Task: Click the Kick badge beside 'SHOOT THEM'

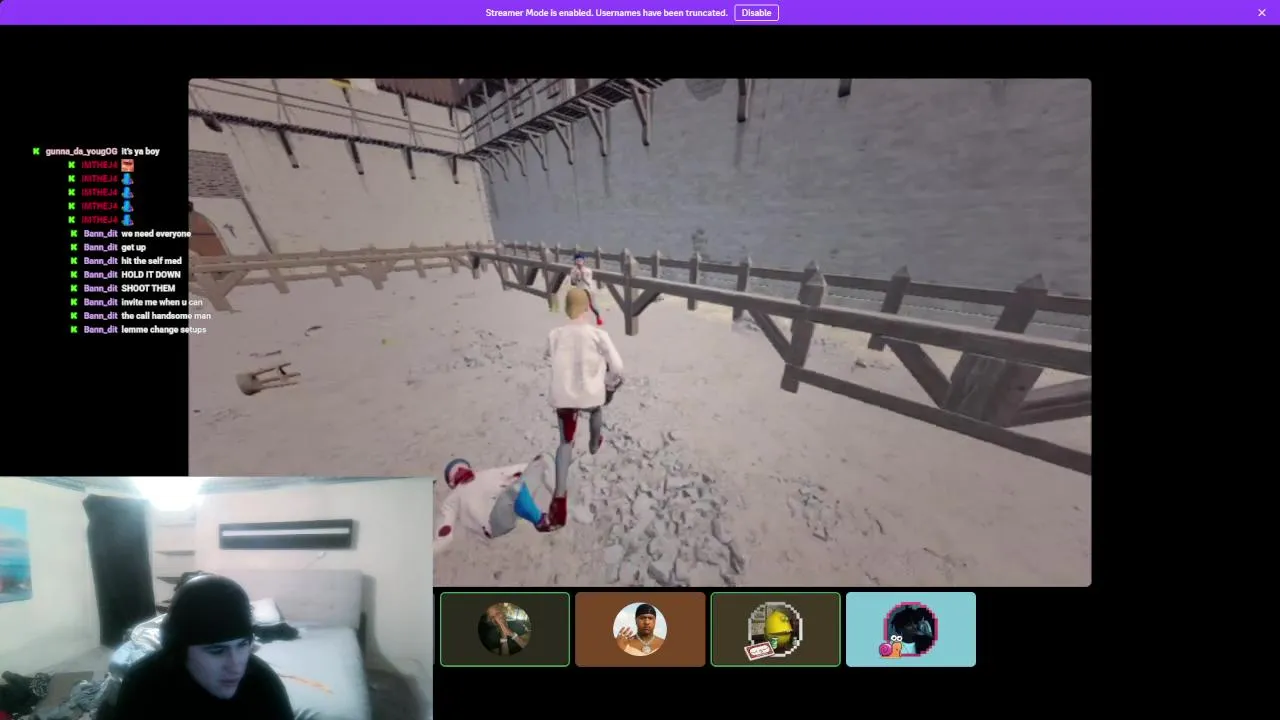Action: (x=72, y=288)
